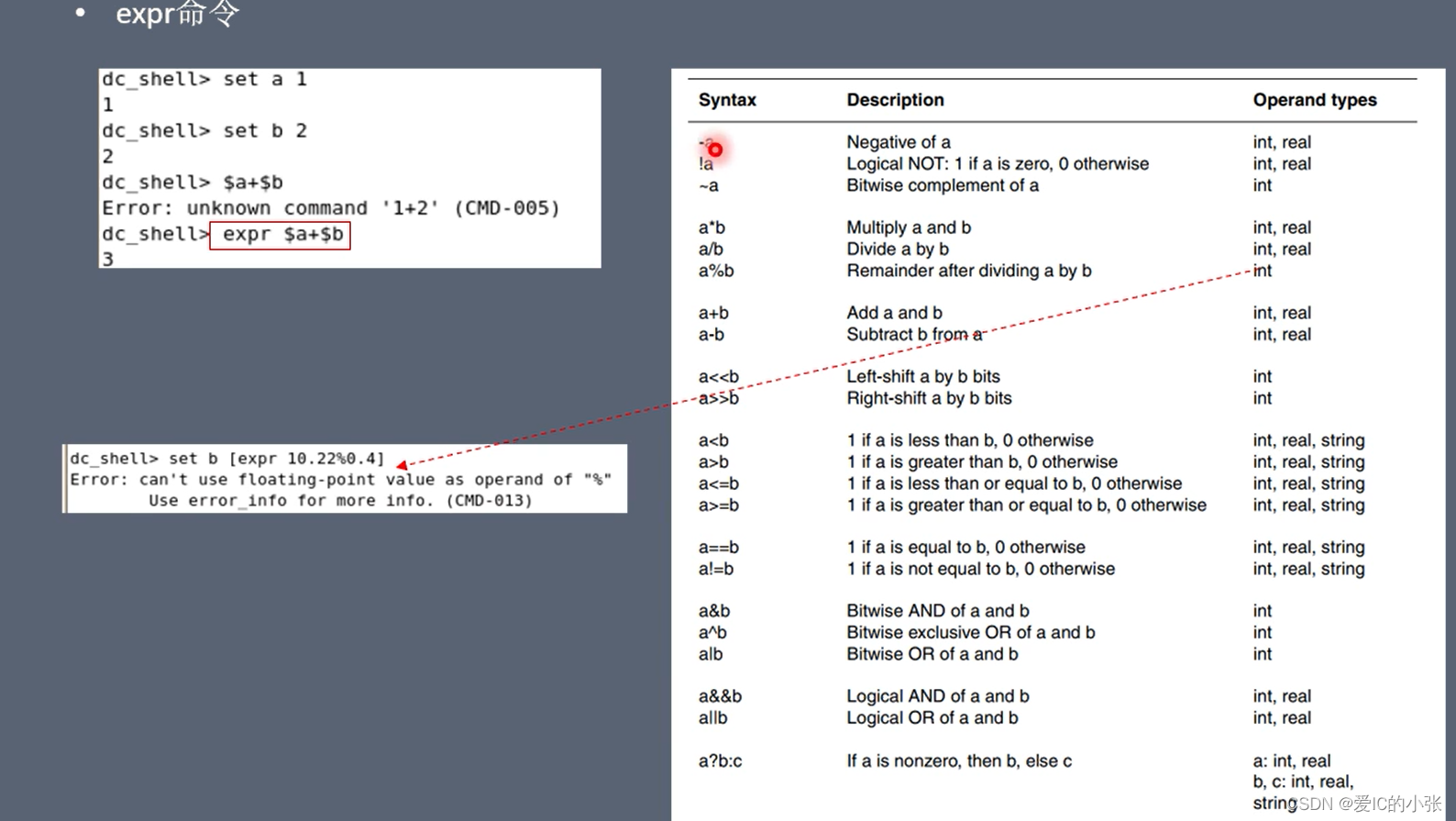The image size is (1456, 821).
Task: Click the 'set b [expr 10.22%0.4]' line
Action: click(227, 459)
